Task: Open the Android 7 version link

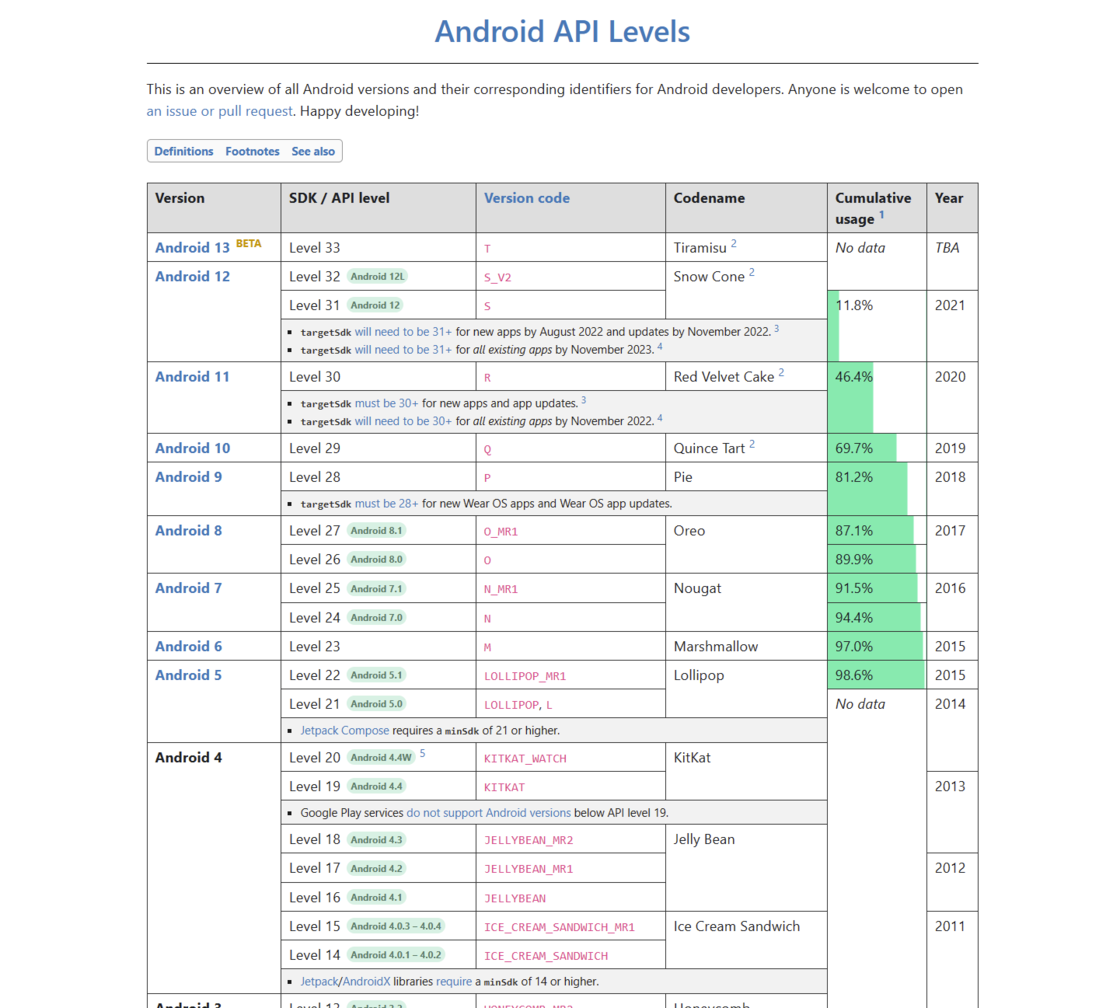Action: pyautogui.click(x=189, y=588)
